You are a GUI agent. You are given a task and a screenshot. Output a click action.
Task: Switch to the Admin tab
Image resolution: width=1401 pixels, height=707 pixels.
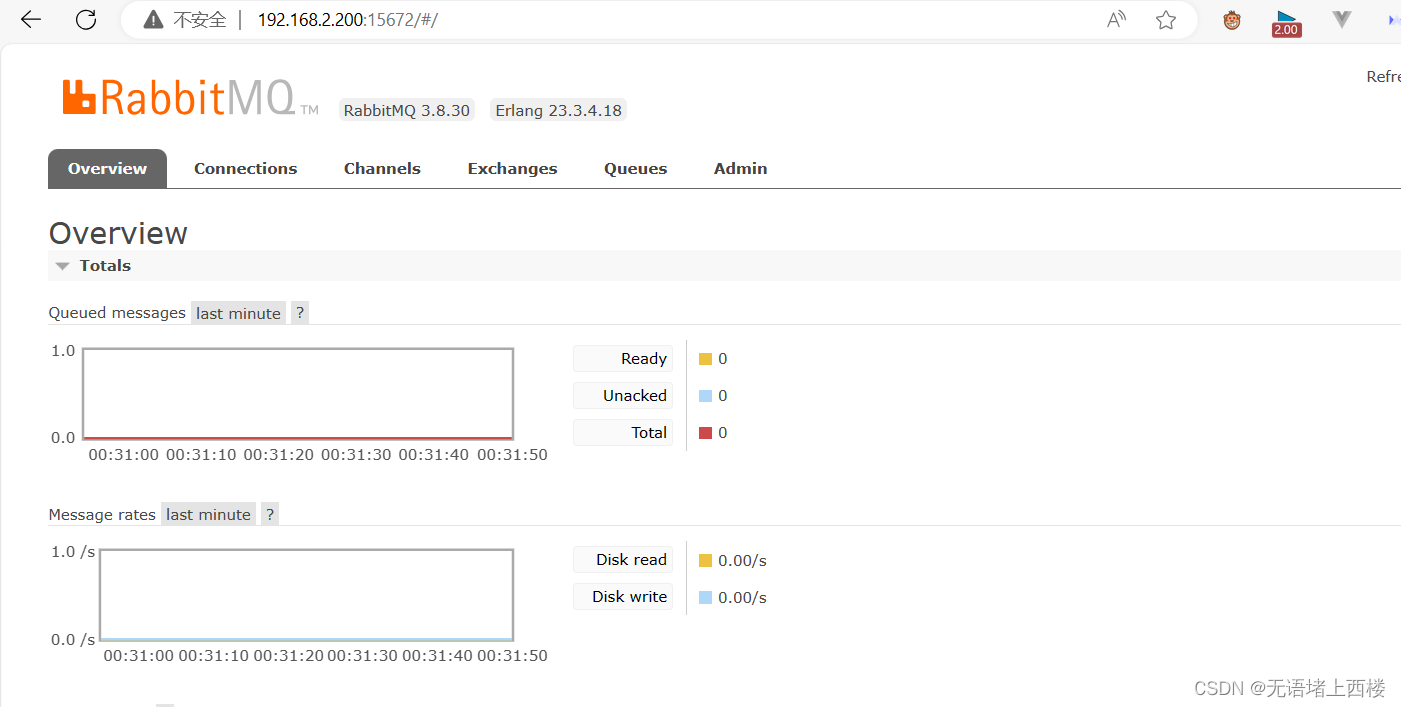point(740,168)
